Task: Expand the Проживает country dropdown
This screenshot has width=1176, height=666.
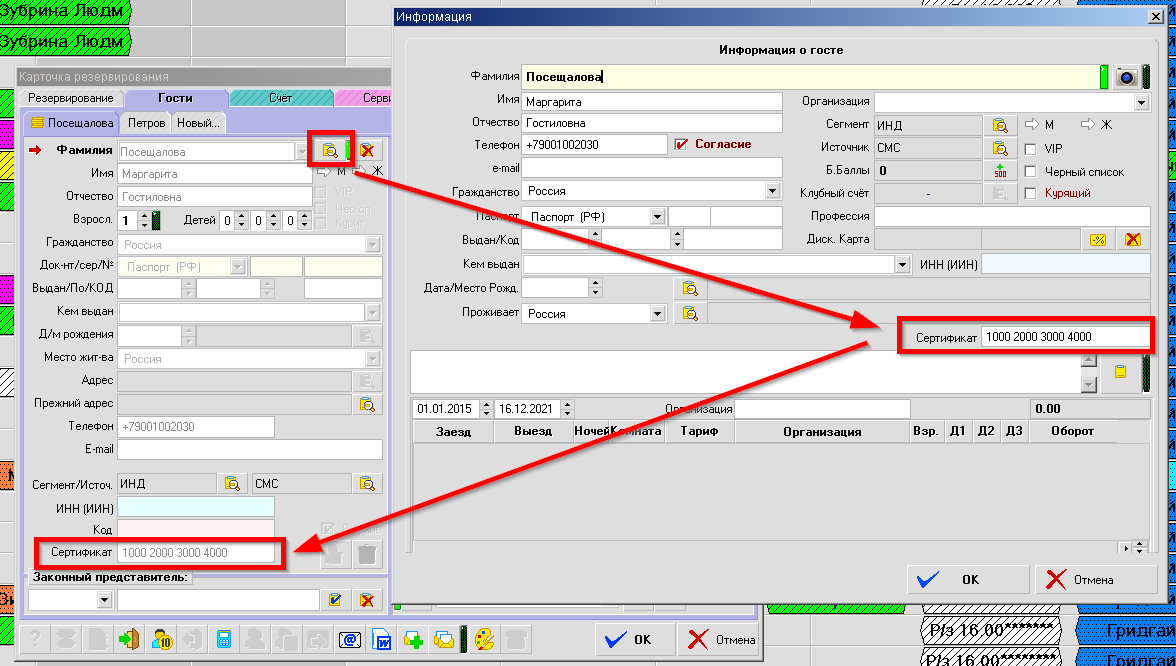Action: click(x=657, y=314)
